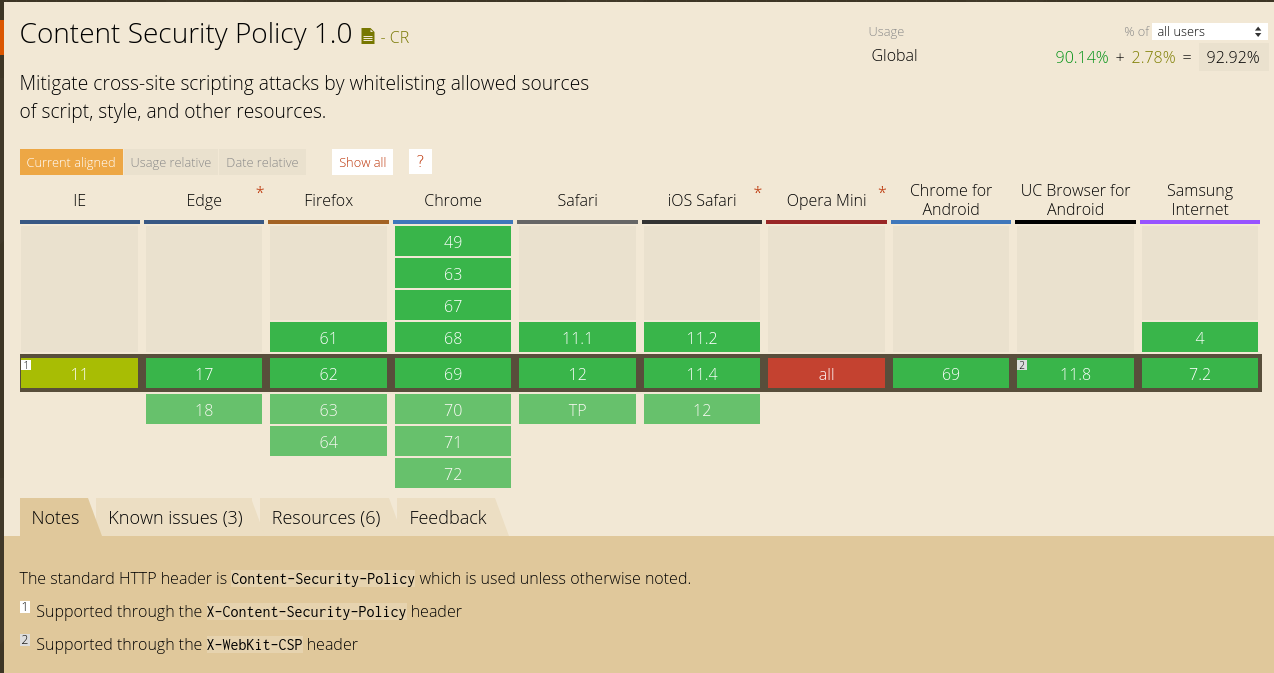Screen dimensions: 1274x673
Task: Click the IE browser column header
Action: coord(80,200)
